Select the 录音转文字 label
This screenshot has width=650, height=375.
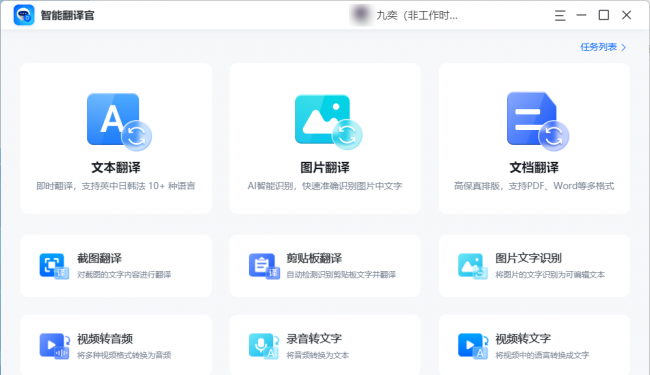tap(314, 339)
